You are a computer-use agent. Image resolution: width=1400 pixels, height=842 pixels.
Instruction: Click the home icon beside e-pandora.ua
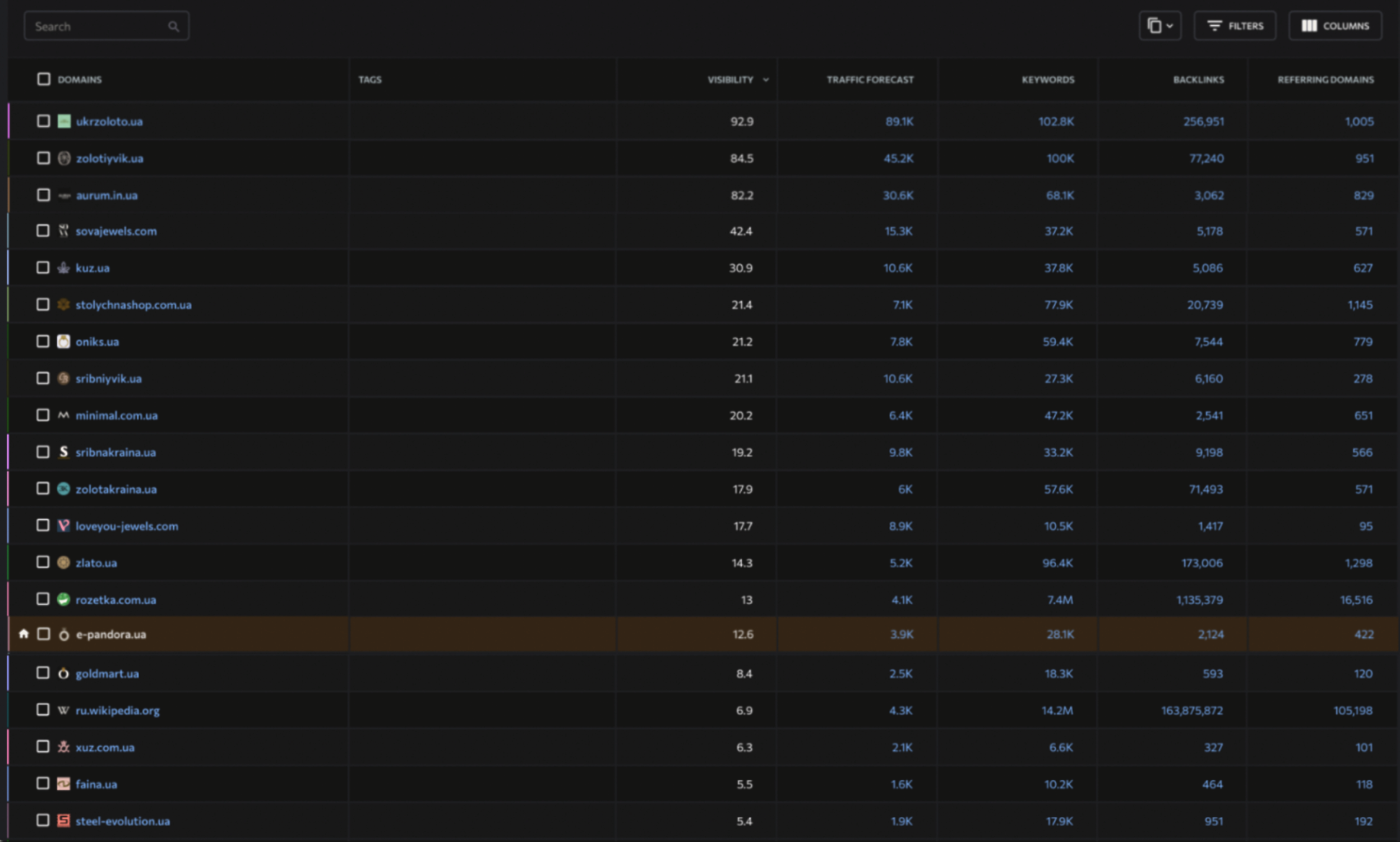[24, 634]
